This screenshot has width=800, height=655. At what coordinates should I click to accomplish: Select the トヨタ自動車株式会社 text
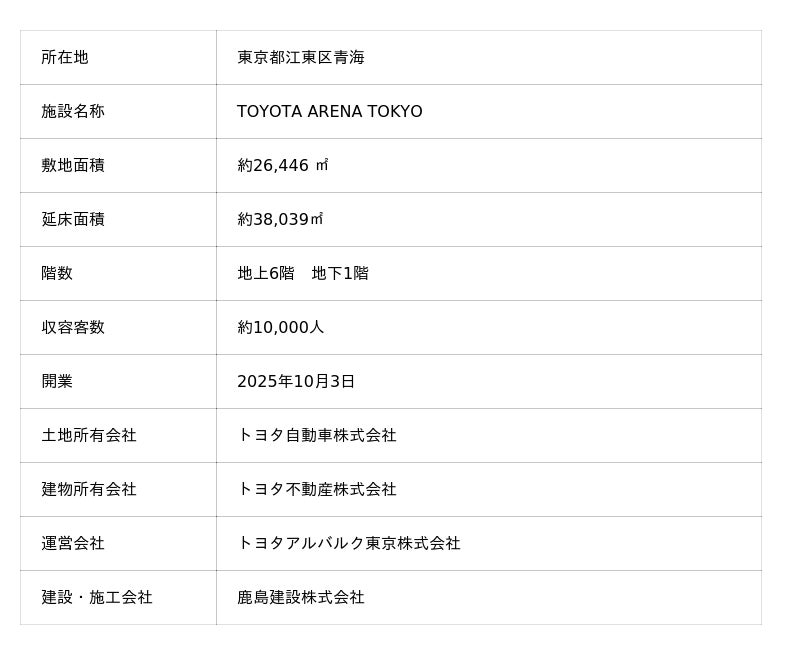[x=317, y=436]
